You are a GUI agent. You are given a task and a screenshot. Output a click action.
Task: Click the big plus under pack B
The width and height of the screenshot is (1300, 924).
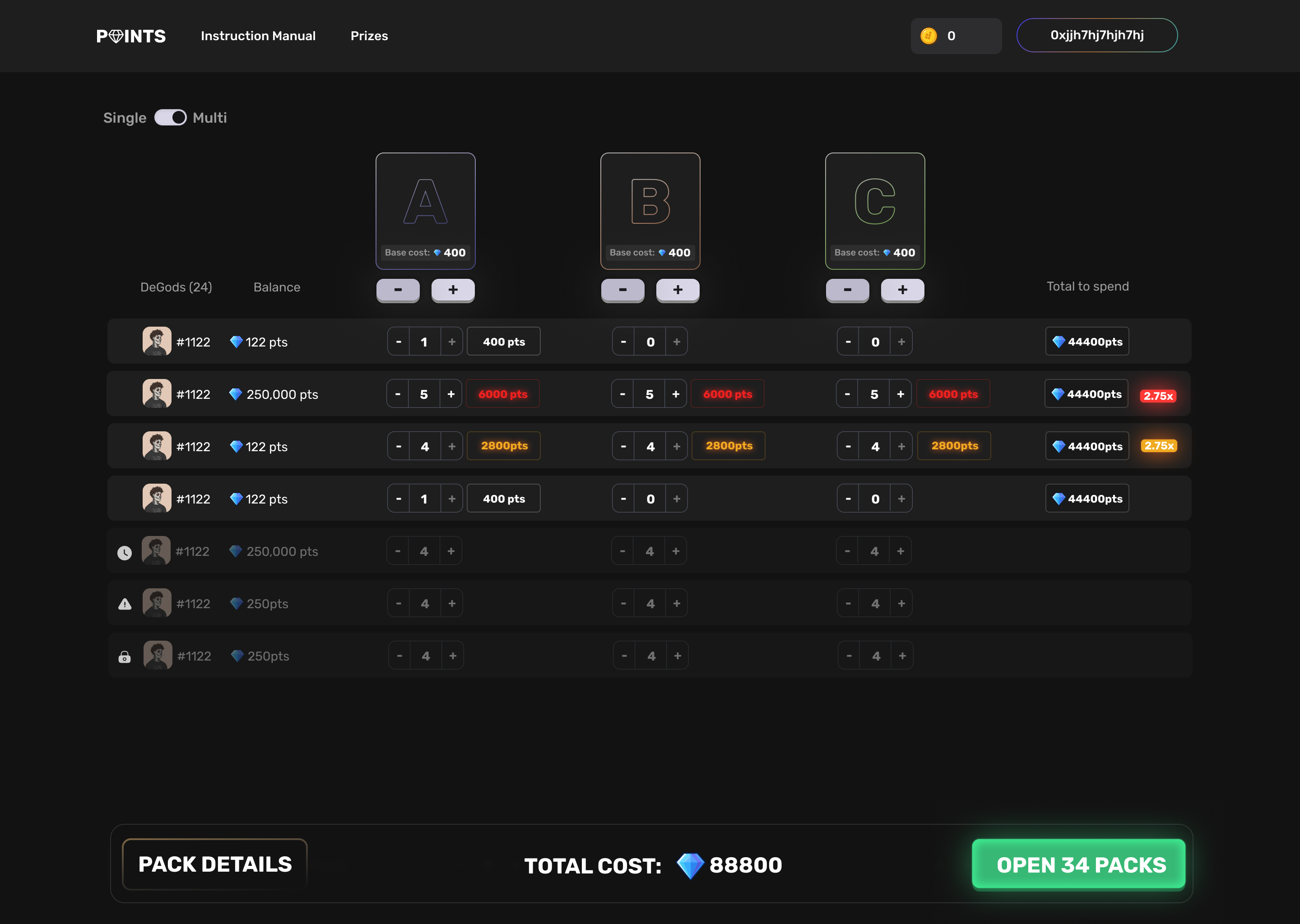[x=678, y=290]
